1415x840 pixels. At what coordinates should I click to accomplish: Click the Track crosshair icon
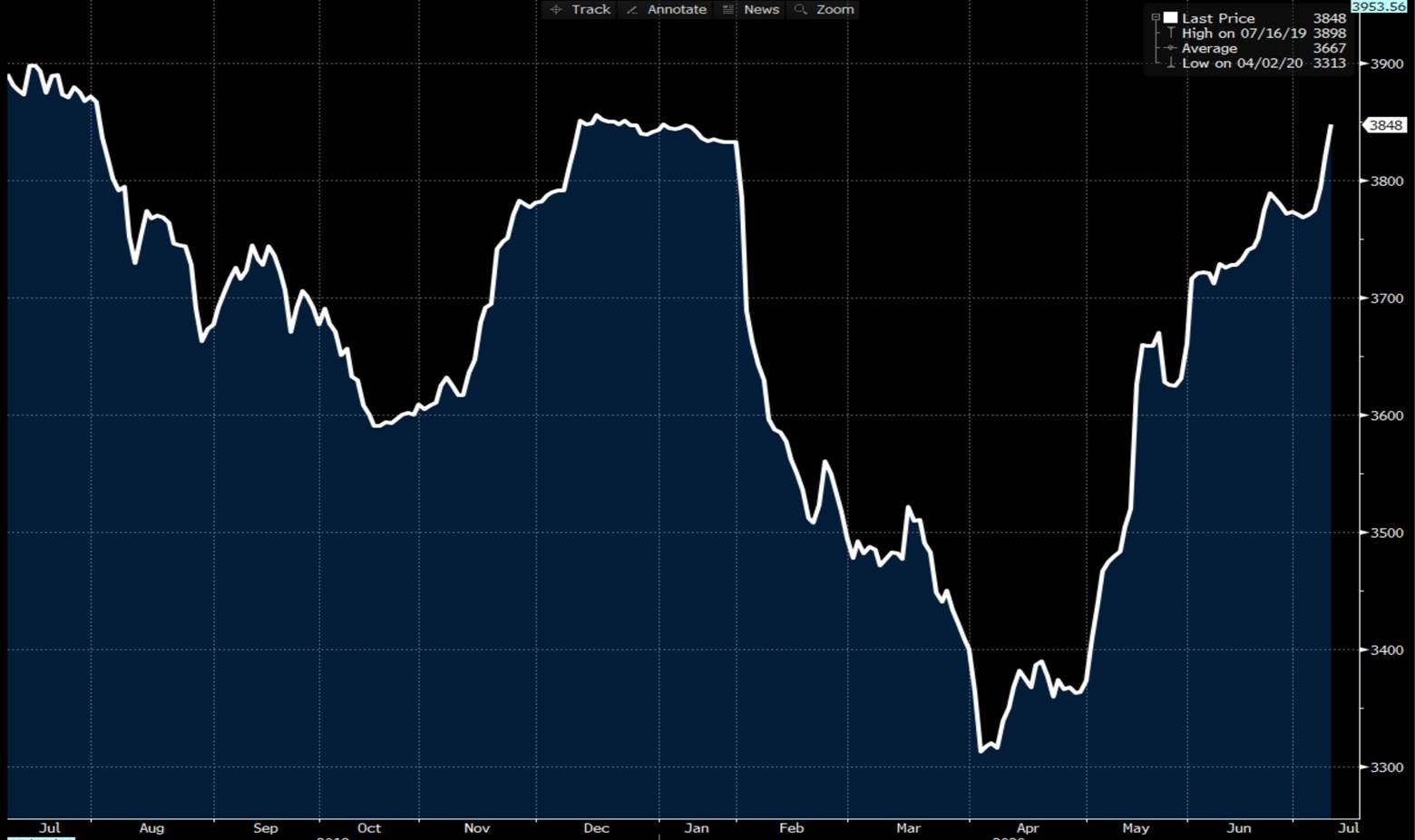point(556,9)
